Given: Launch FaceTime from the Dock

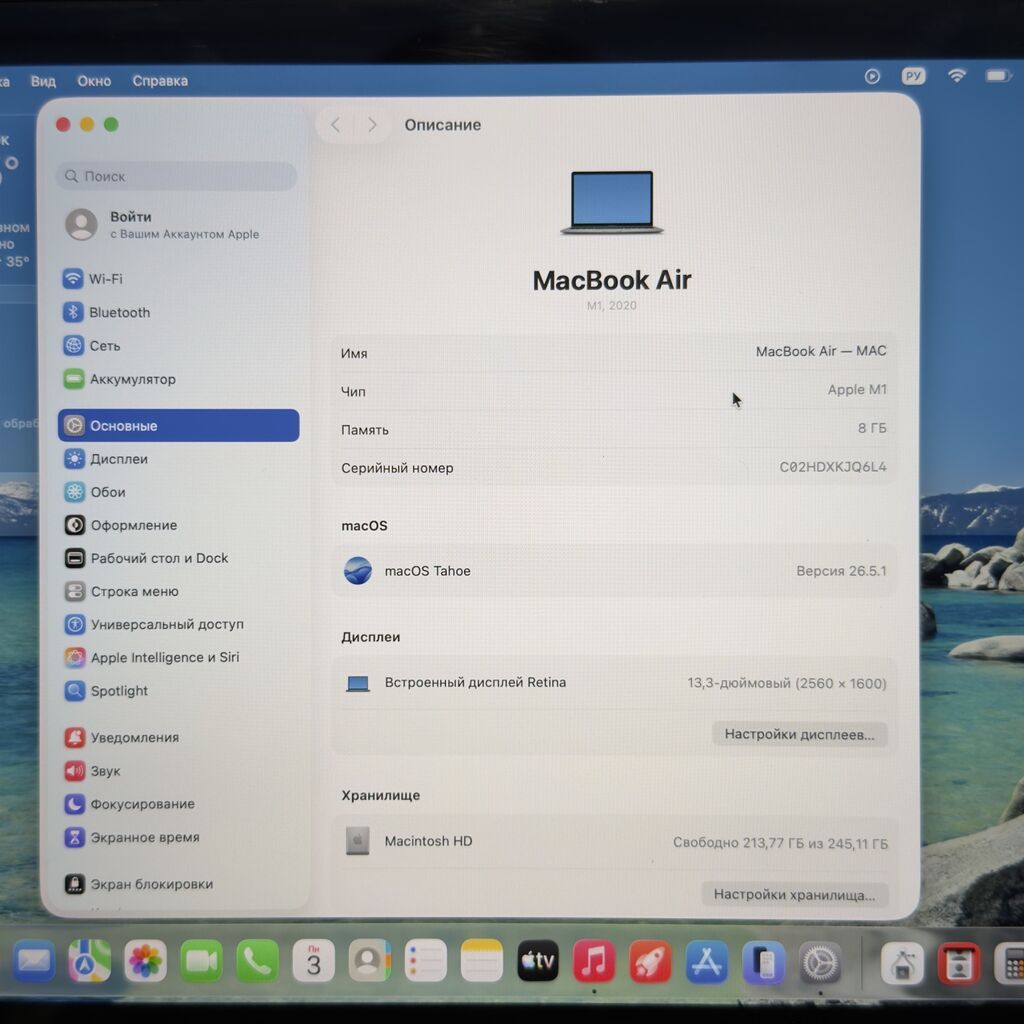Looking at the screenshot, I should point(201,961).
